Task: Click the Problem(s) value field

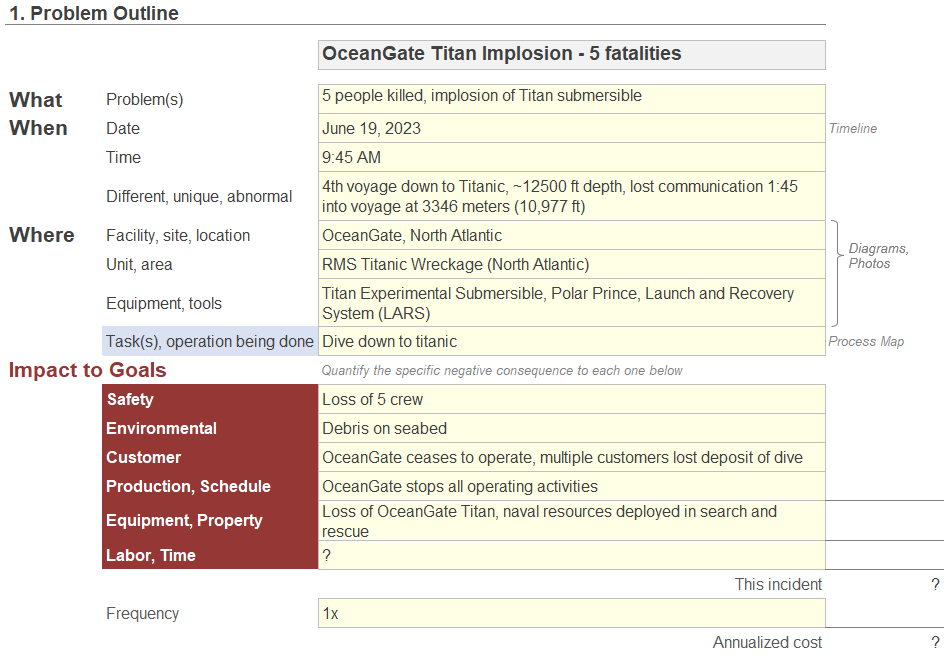Action: tap(571, 99)
